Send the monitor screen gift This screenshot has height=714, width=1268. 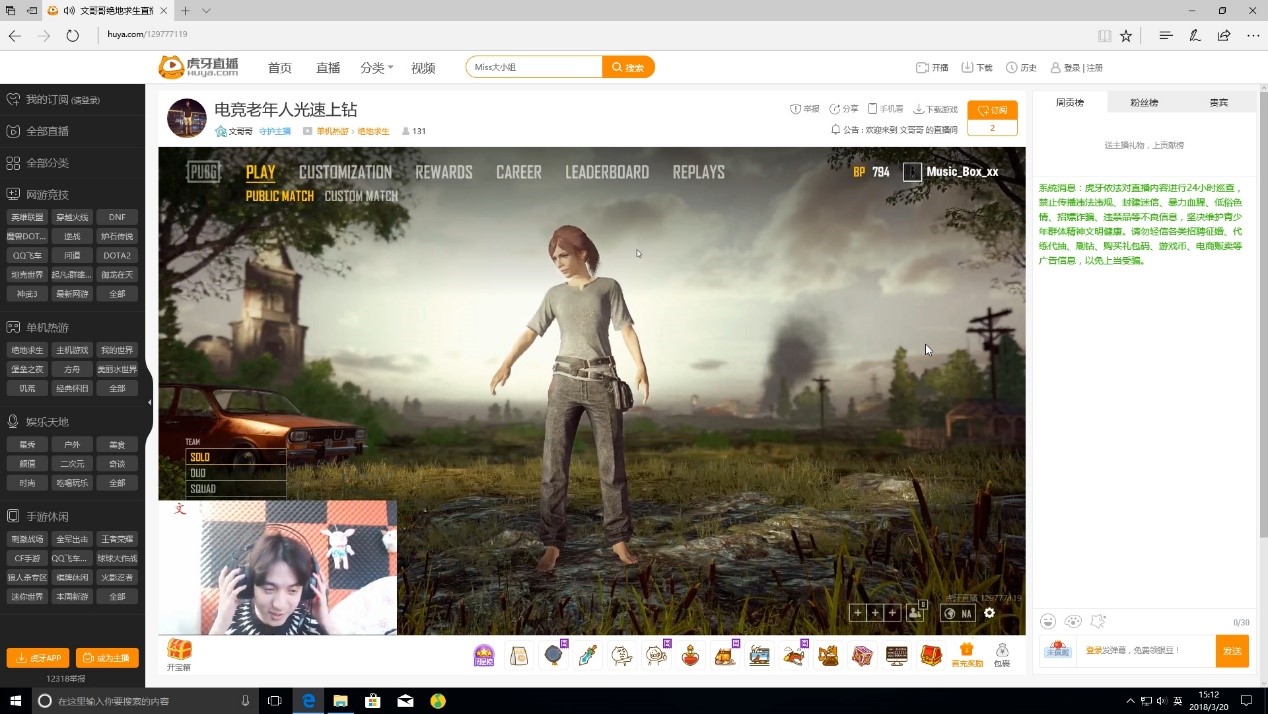coord(897,656)
